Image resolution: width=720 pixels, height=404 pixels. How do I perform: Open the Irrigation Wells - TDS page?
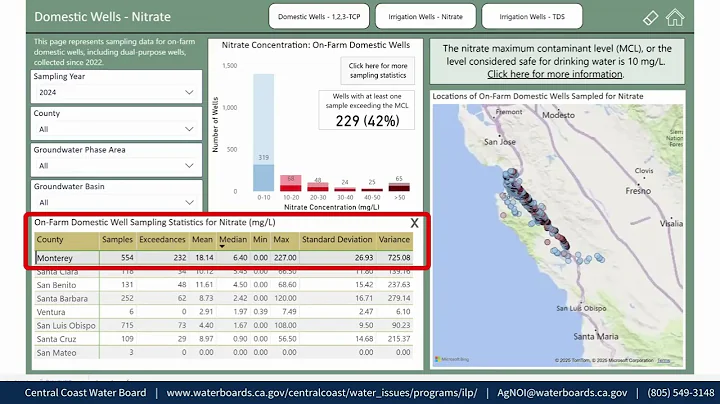click(532, 17)
